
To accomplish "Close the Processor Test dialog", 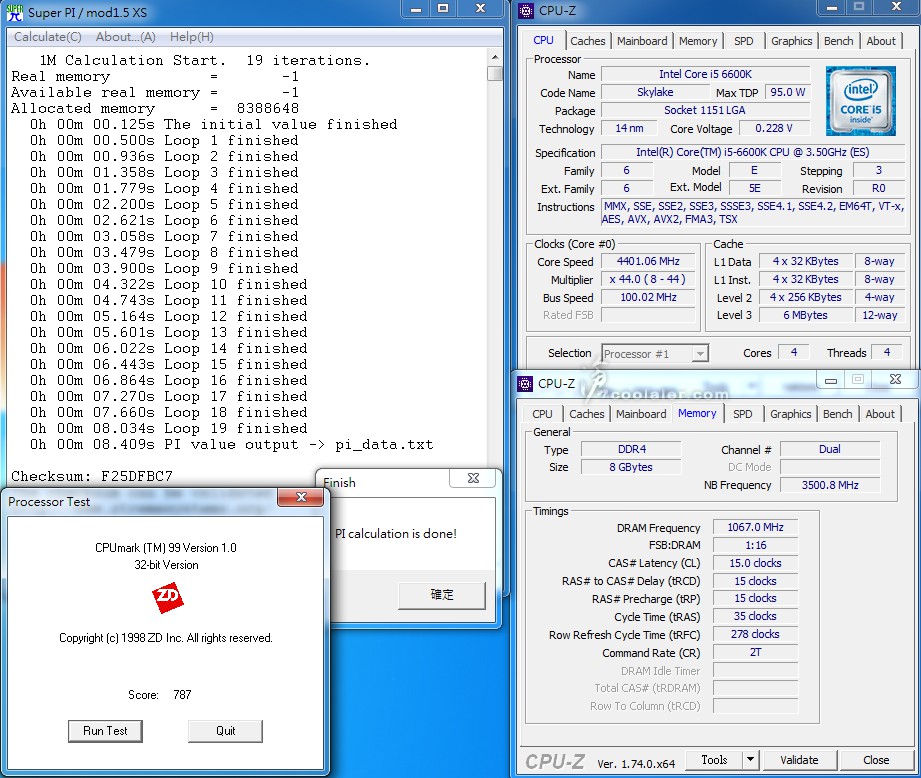I will tap(301, 497).
